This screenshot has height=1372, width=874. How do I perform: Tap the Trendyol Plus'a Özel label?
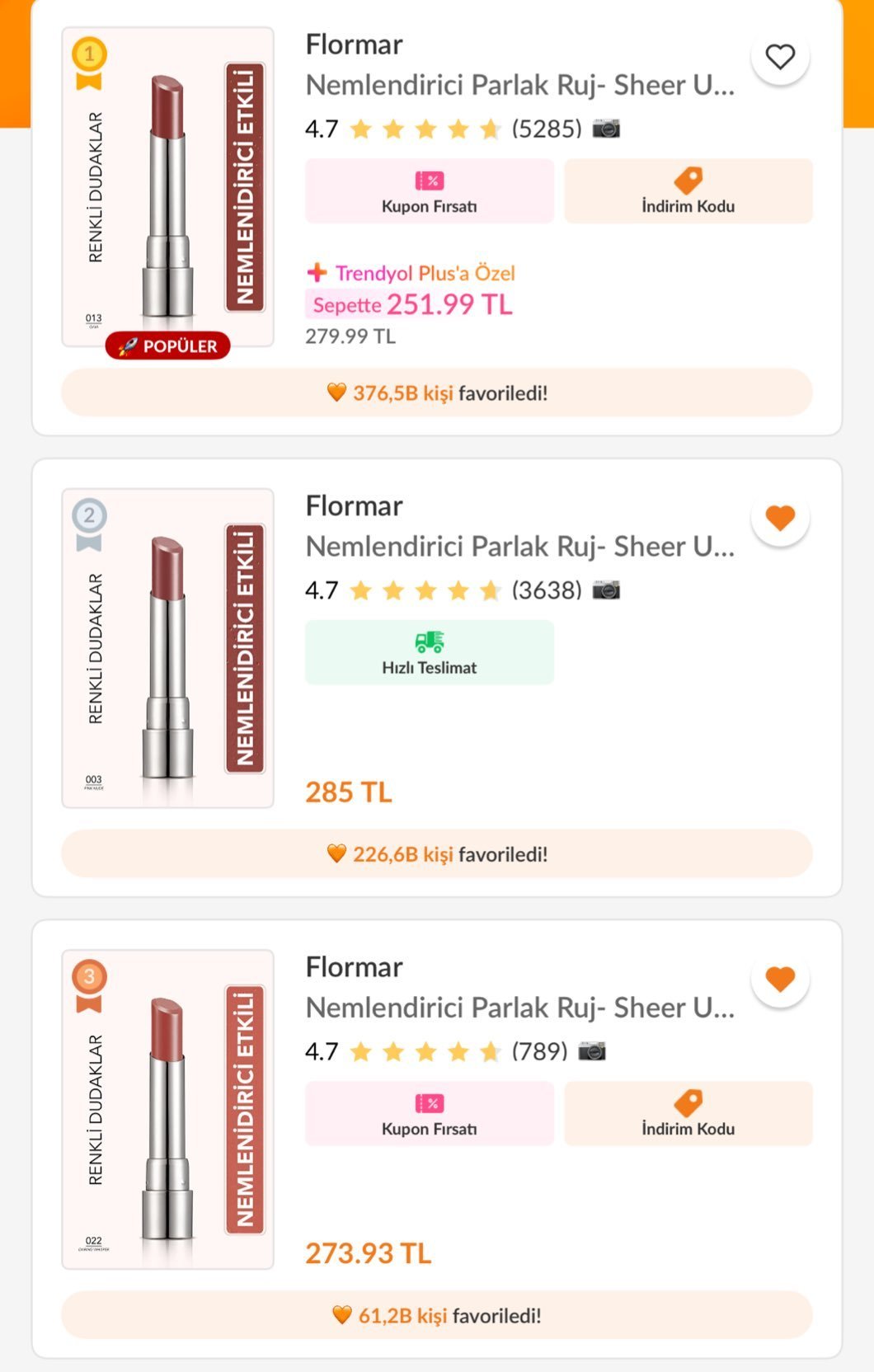coord(412,273)
